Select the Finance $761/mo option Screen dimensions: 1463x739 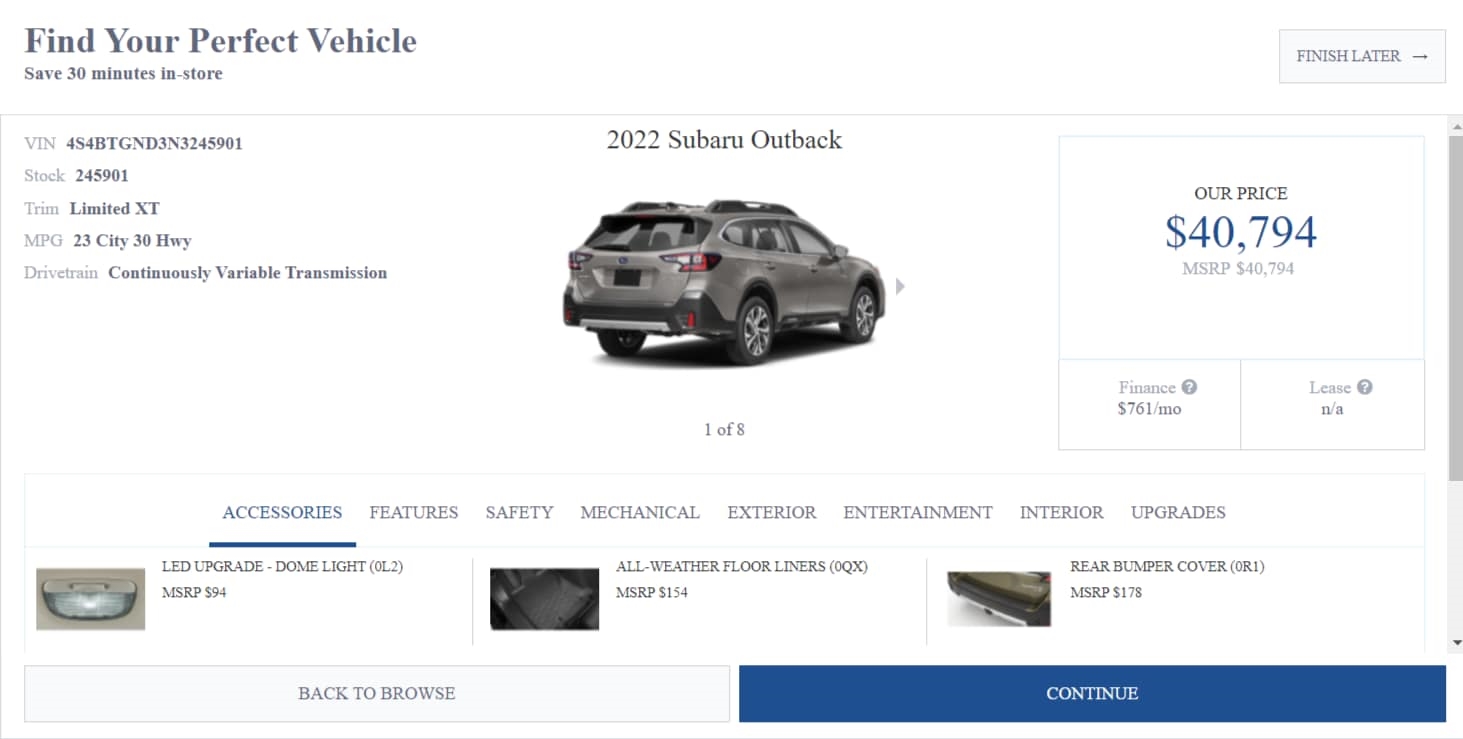1149,404
